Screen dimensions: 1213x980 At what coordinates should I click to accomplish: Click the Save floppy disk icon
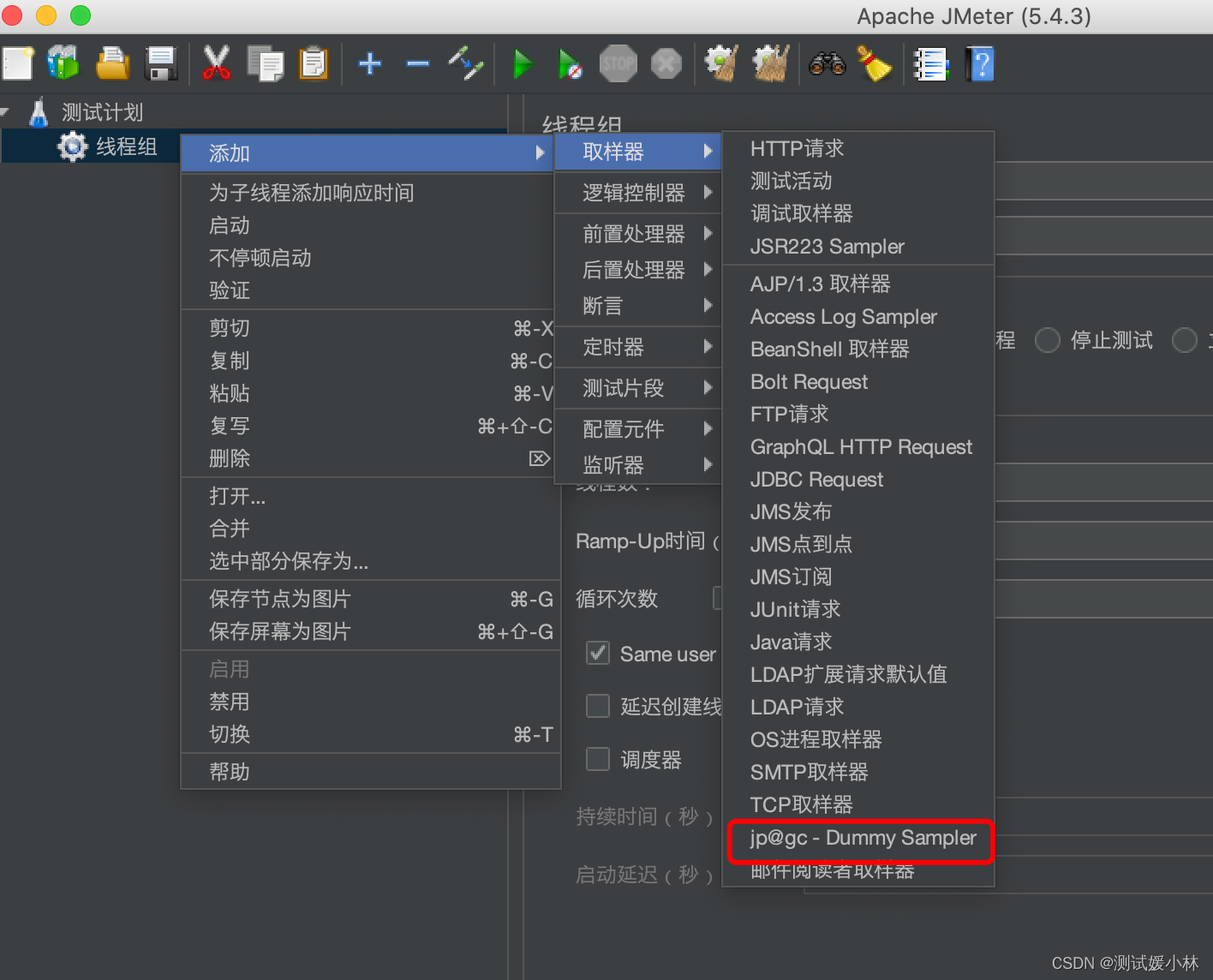point(161,64)
